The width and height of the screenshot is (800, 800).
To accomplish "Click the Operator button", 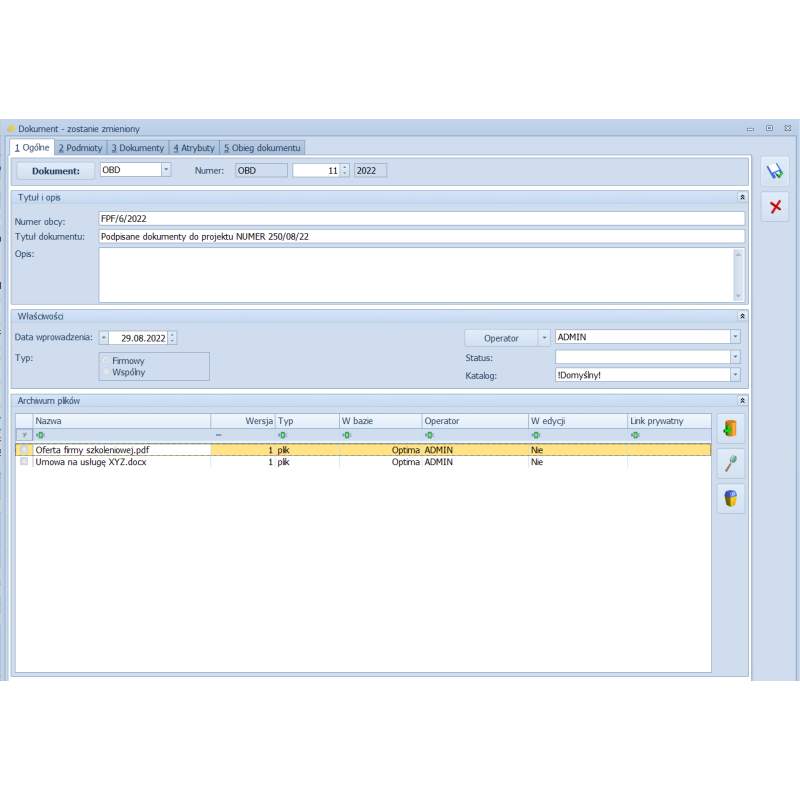I will coord(501,338).
